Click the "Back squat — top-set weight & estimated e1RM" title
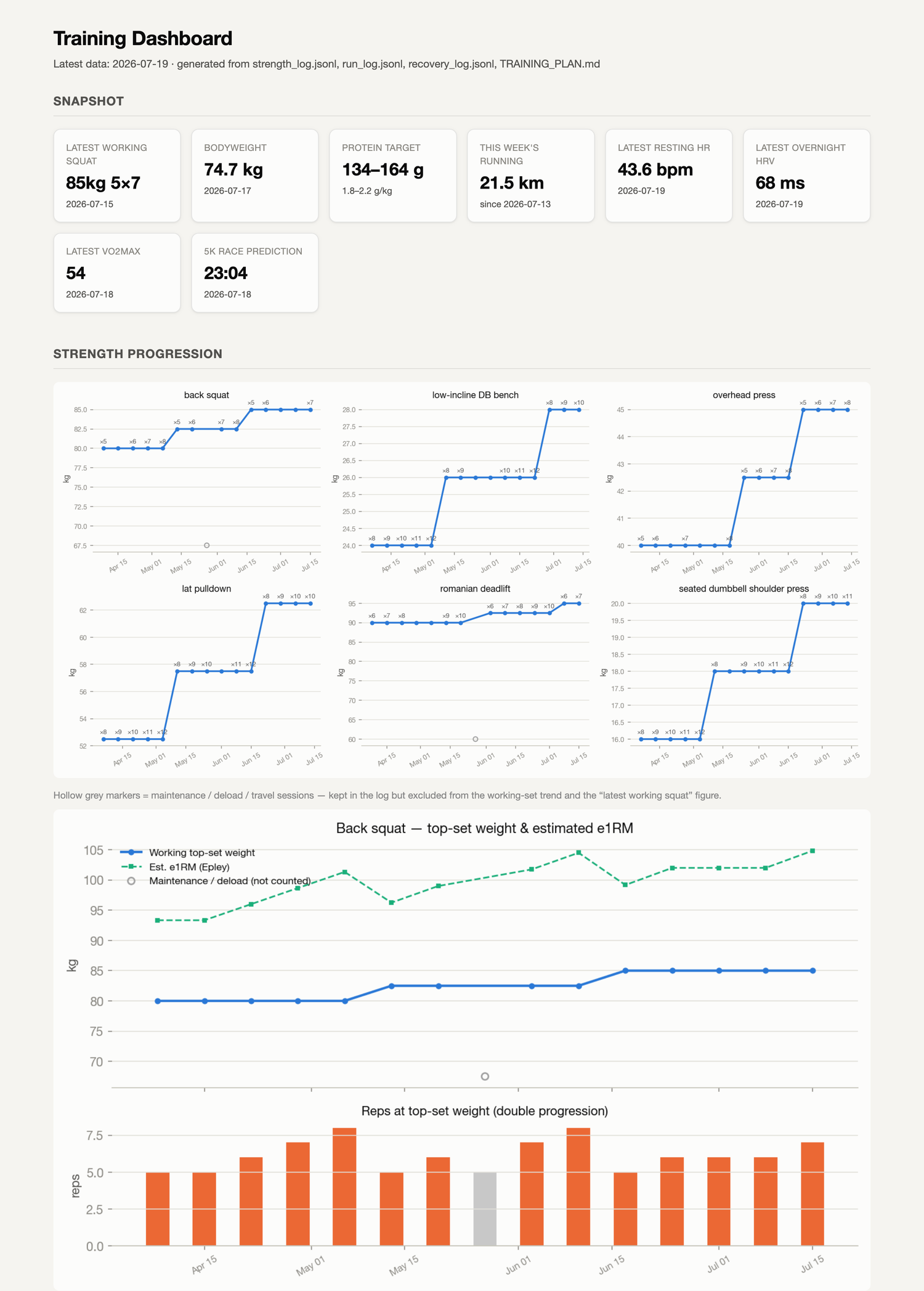Image resolution: width=924 pixels, height=1291 pixels. click(x=485, y=828)
